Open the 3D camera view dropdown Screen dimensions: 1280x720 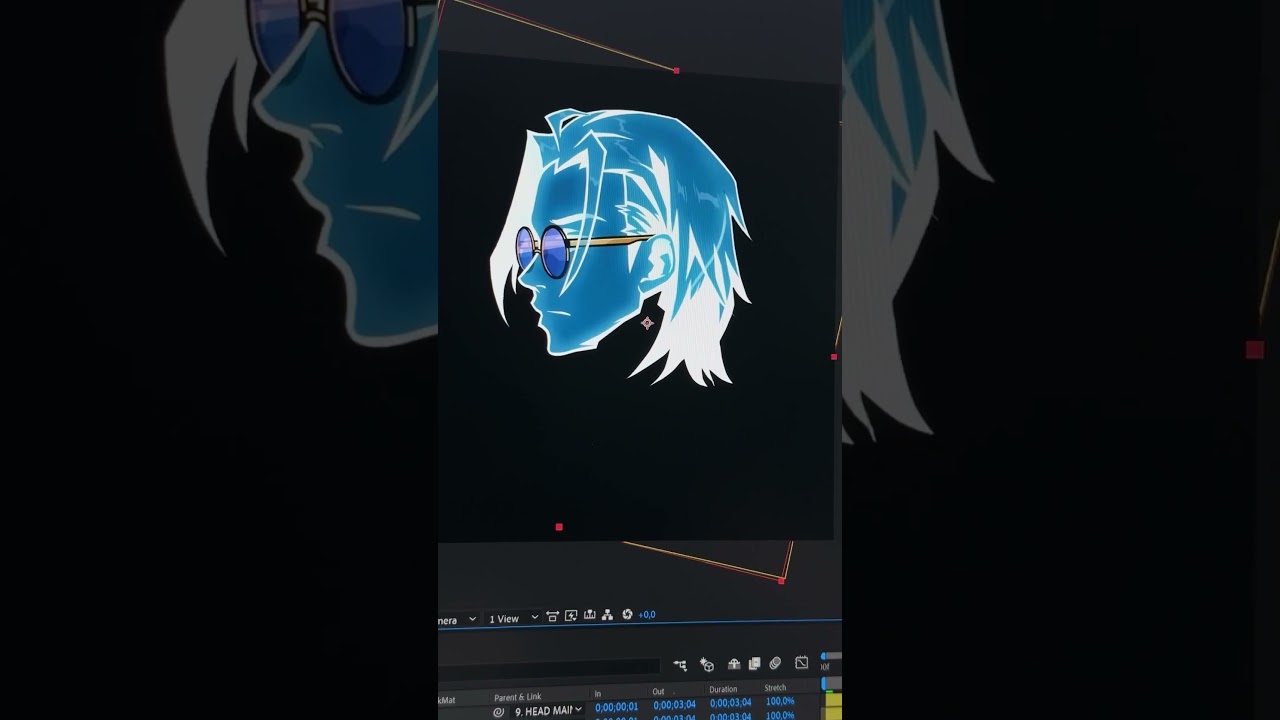[x=458, y=620]
